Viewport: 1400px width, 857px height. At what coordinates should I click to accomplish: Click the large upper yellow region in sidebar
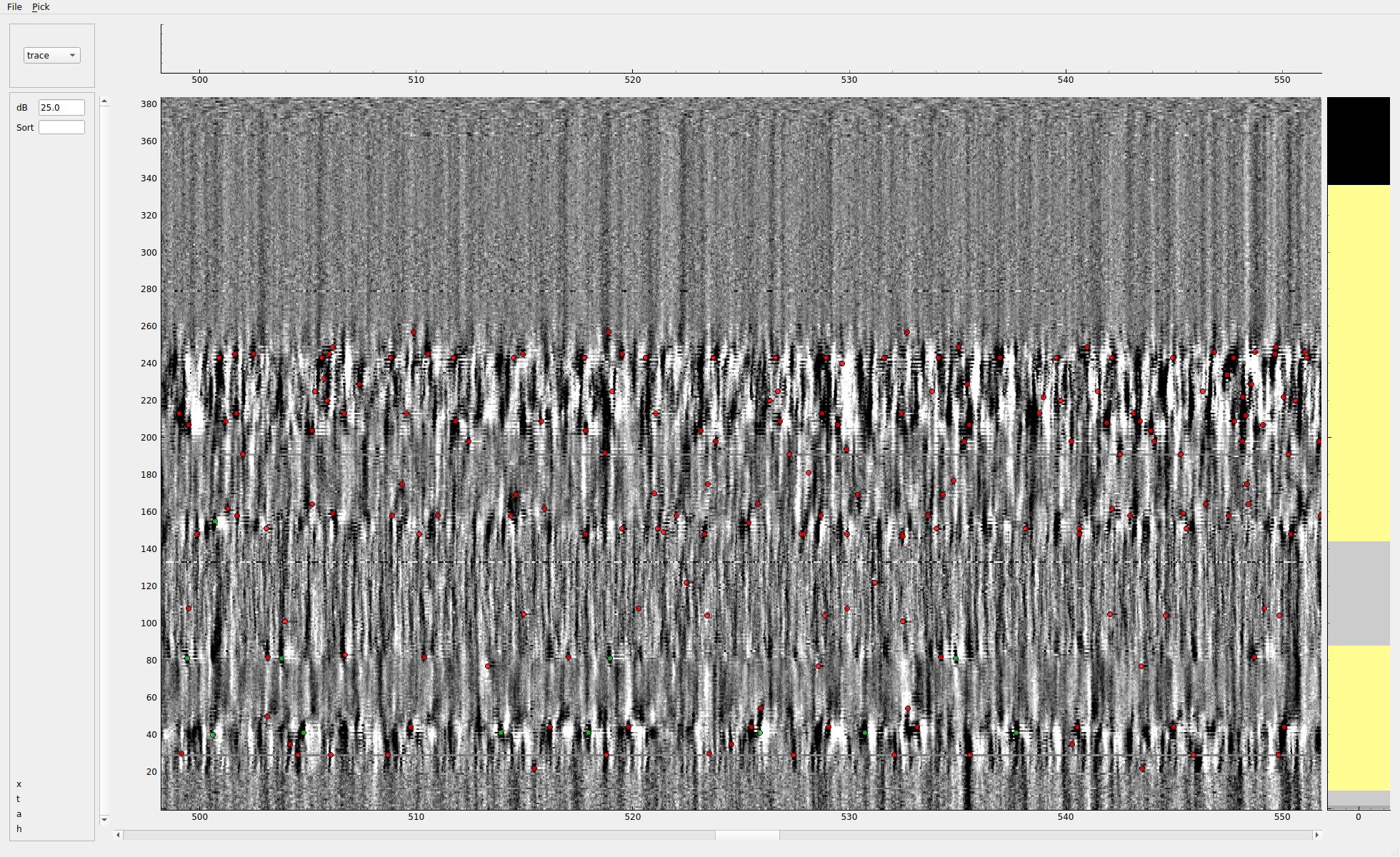pos(1358,362)
